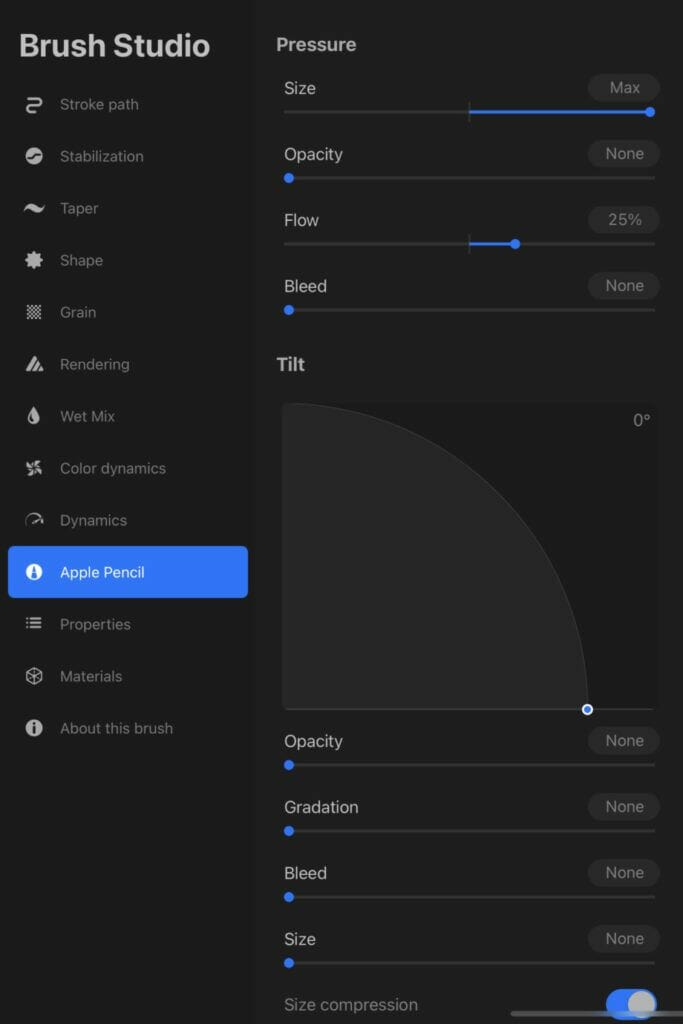
Task: Select Color dynamics in the sidebar
Action: tap(128, 468)
